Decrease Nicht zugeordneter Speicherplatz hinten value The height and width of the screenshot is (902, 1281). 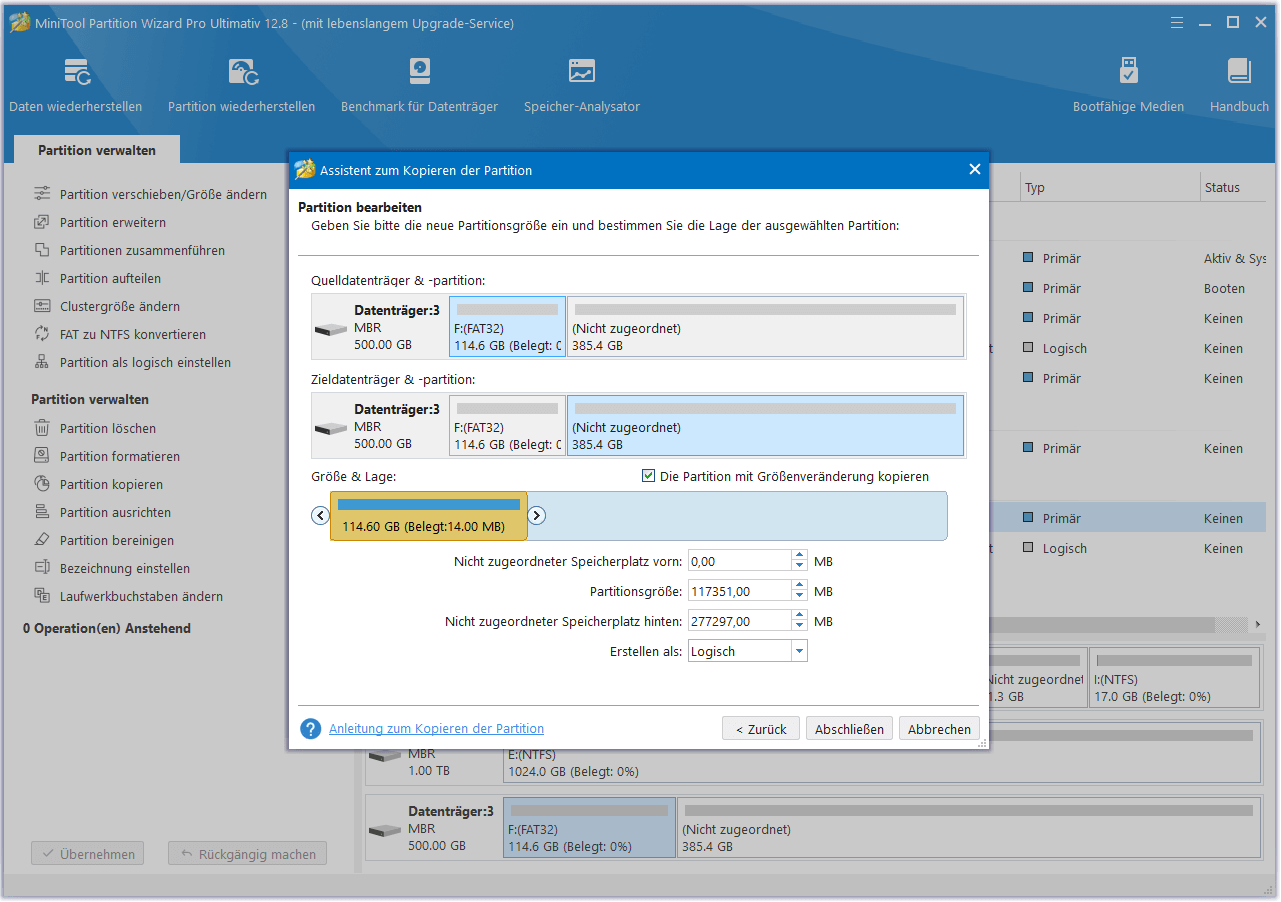pos(799,626)
